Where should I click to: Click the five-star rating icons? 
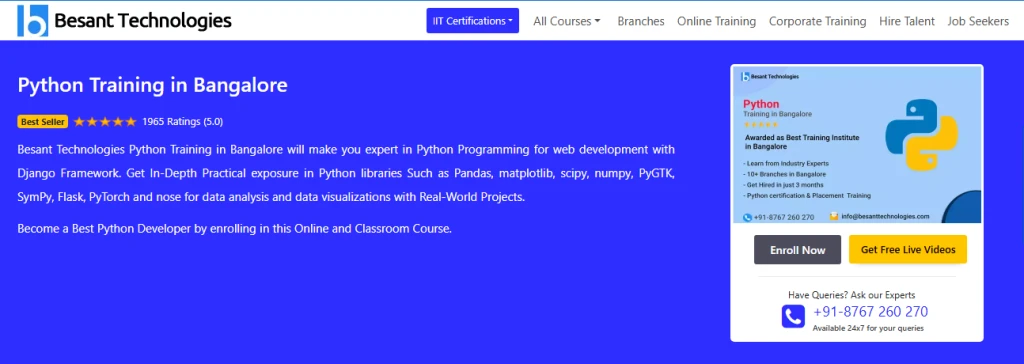click(x=105, y=122)
